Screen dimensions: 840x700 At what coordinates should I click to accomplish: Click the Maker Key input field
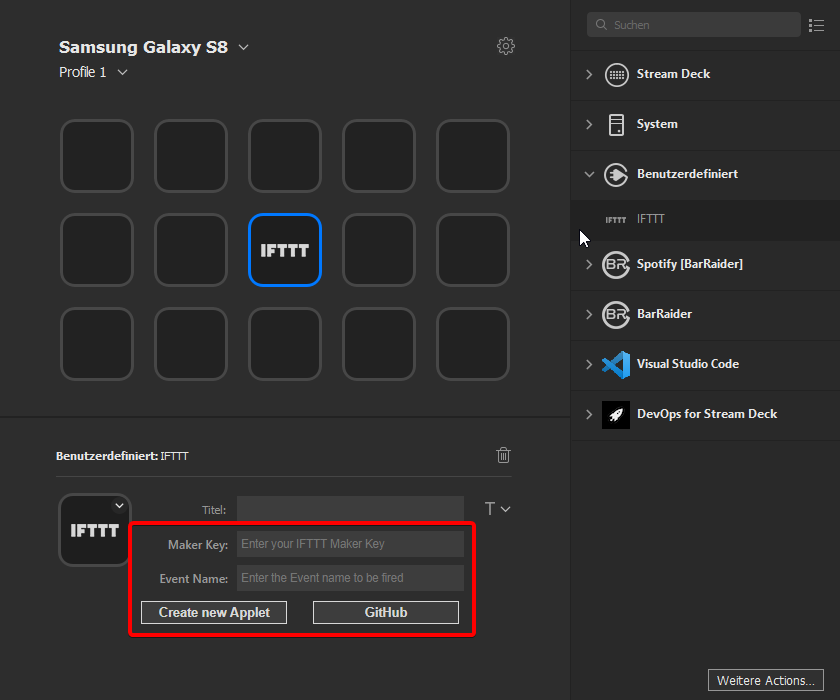(350, 544)
